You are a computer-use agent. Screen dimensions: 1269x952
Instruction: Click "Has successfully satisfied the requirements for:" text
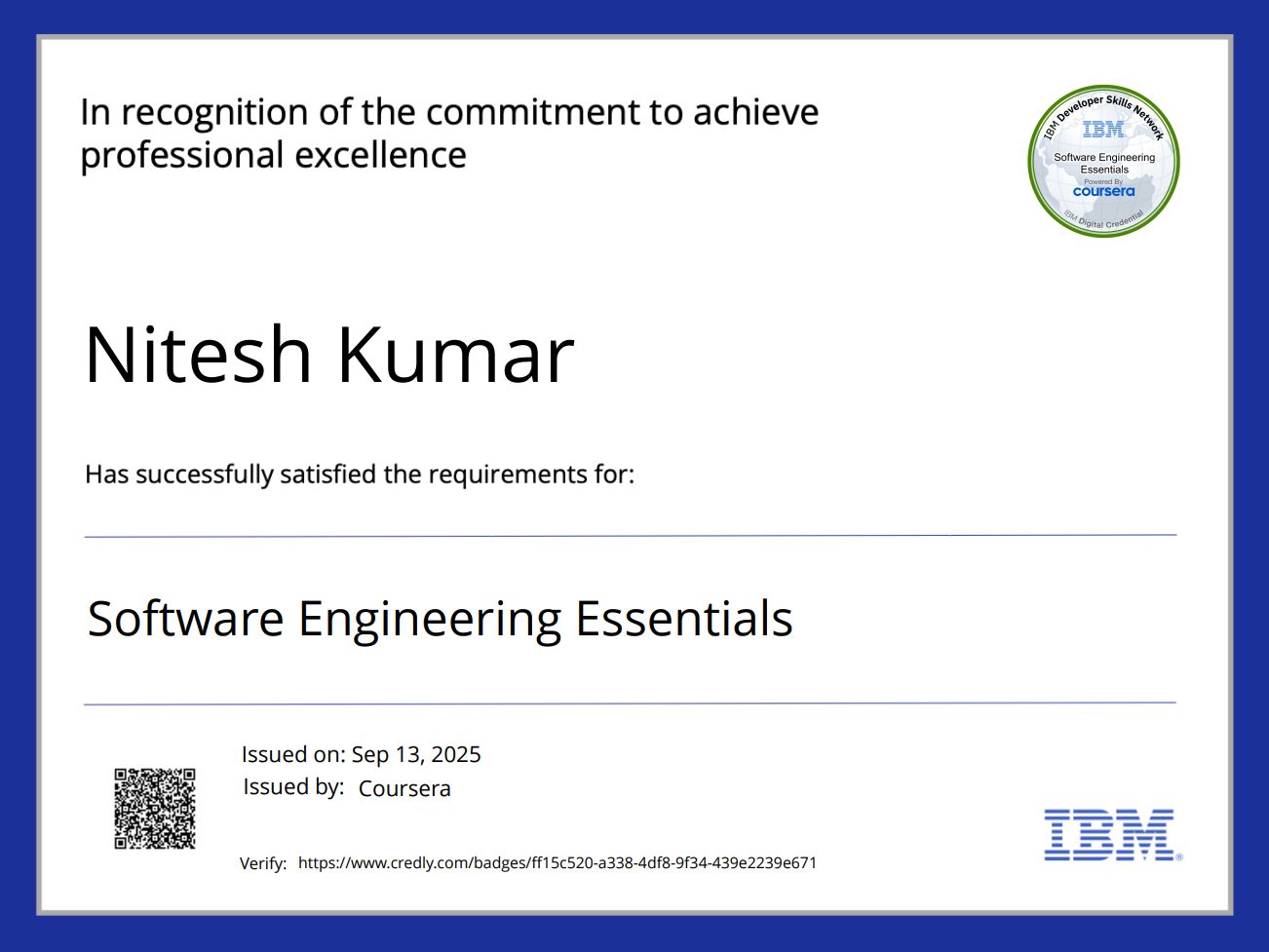click(359, 475)
